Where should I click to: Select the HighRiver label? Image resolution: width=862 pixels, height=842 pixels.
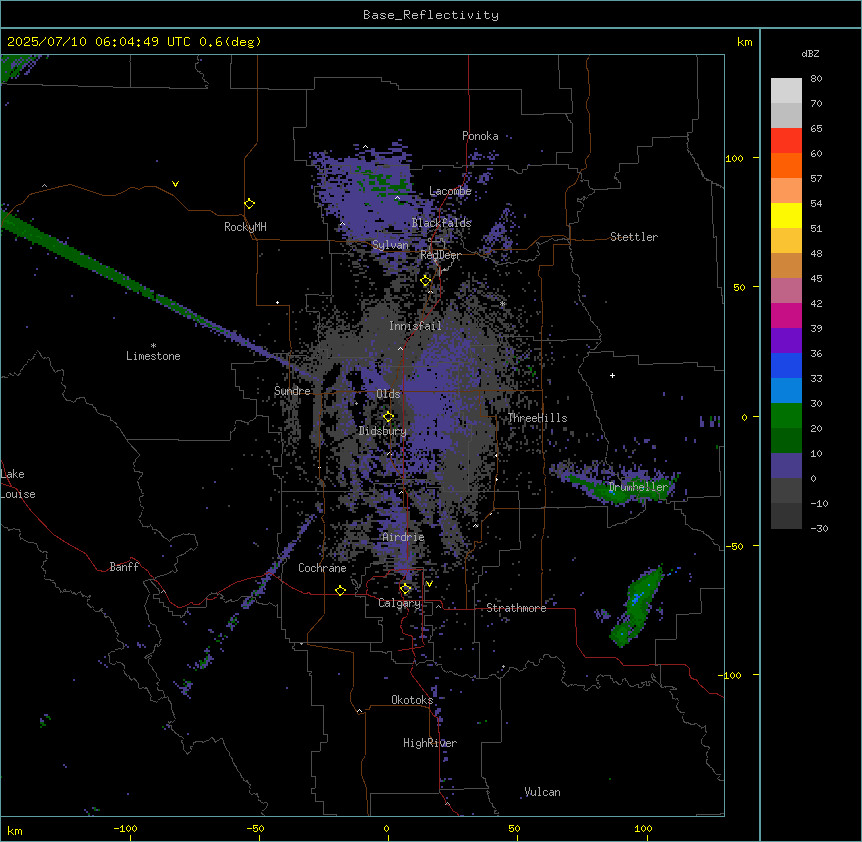(x=430, y=743)
